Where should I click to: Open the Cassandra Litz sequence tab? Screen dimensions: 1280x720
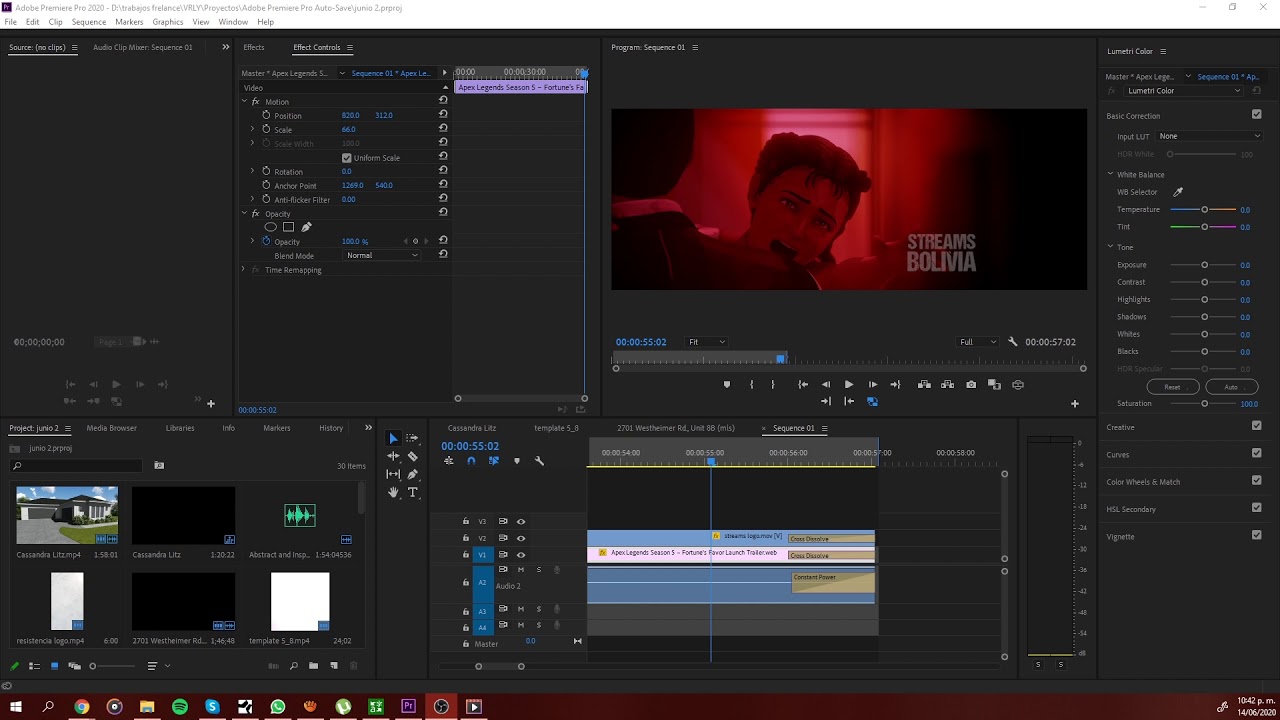click(x=472, y=428)
